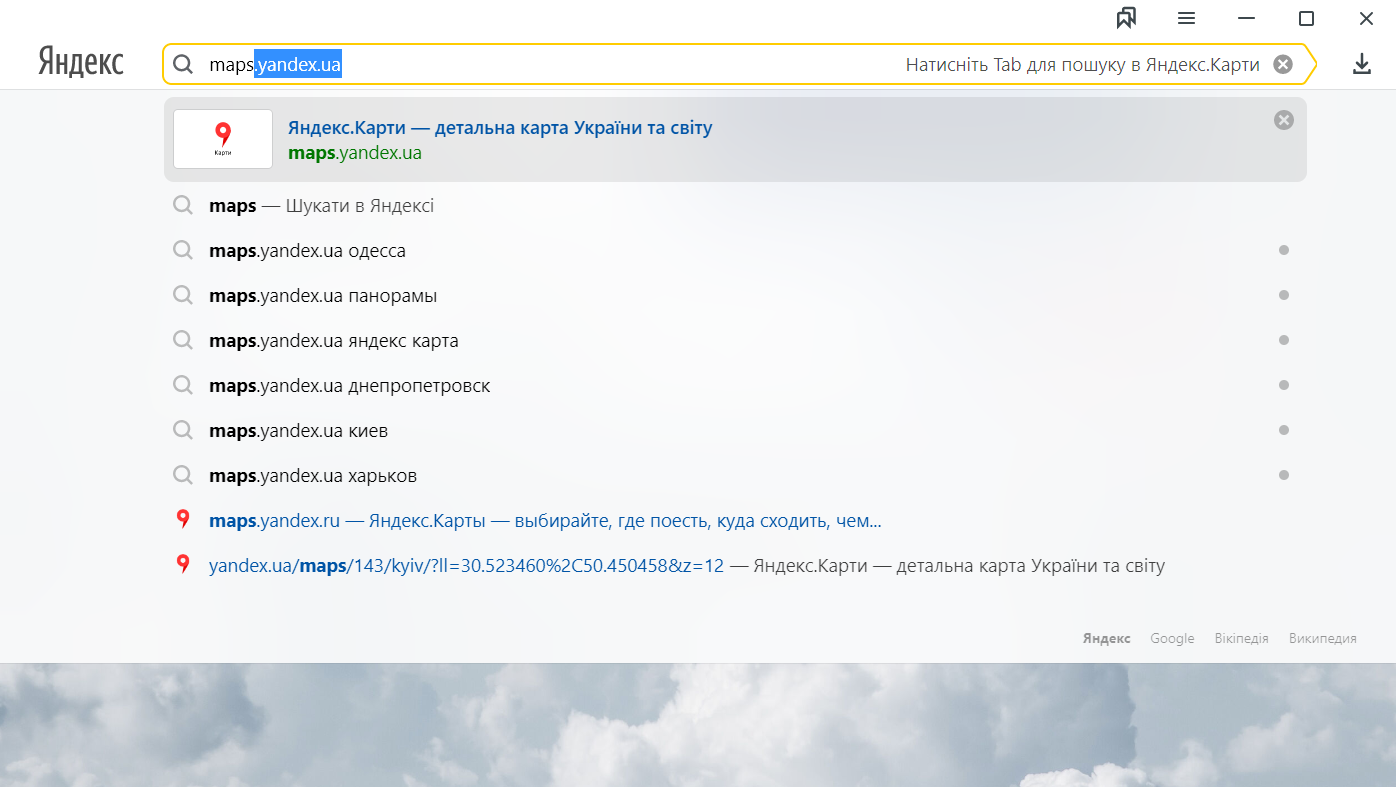Click the 'Натисніть Tab для пошуку' hint
Viewport: 1397px width, 787px height.
coord(1083,65)
